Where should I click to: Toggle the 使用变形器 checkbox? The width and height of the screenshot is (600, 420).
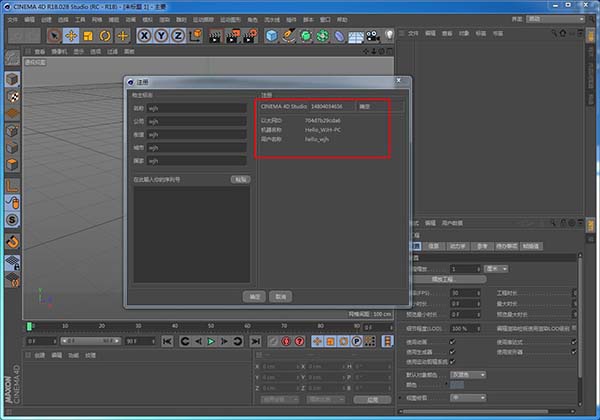pyautogui.click(x=574, y=352)
